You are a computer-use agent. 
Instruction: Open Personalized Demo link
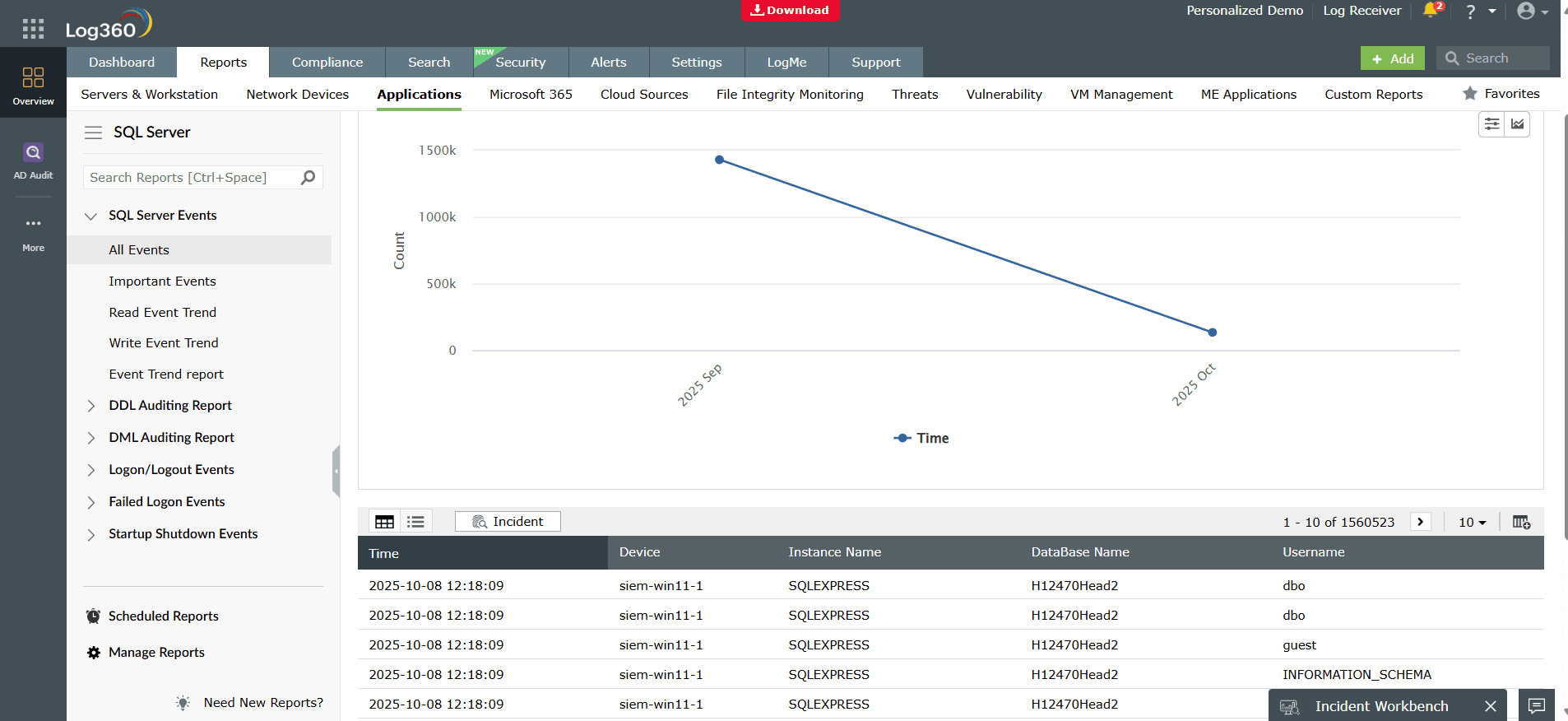(1245, 11)
